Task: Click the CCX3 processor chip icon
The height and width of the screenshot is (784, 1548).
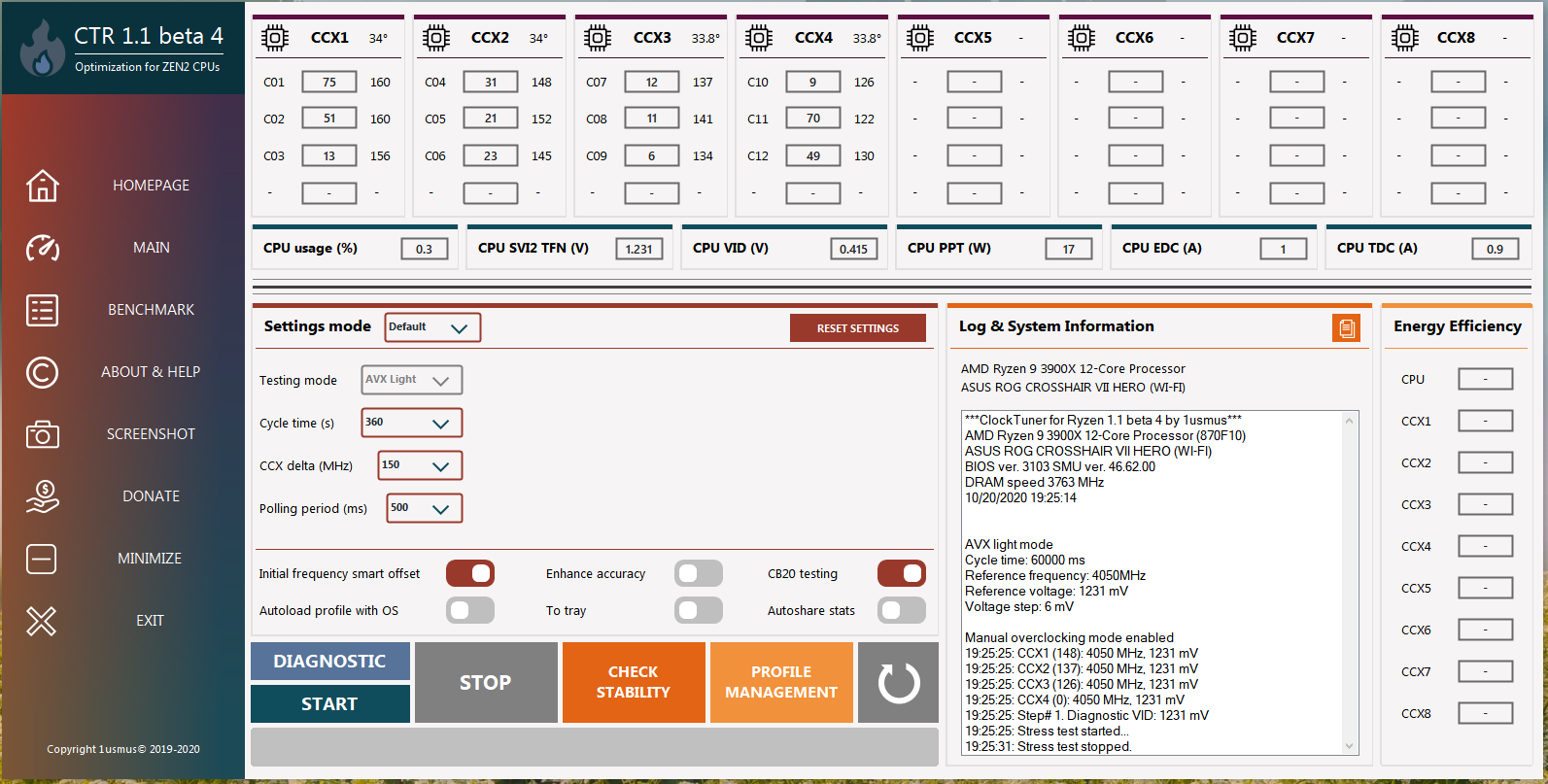Action: click(x=598, y=38)
